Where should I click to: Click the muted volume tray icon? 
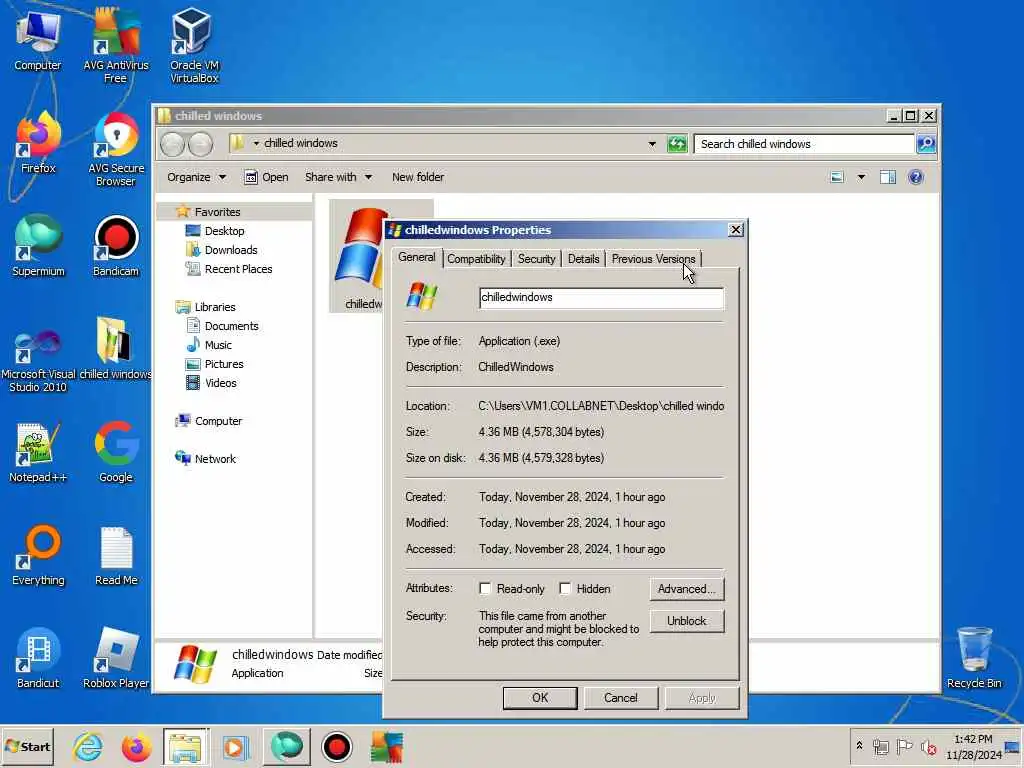(928, 746)
